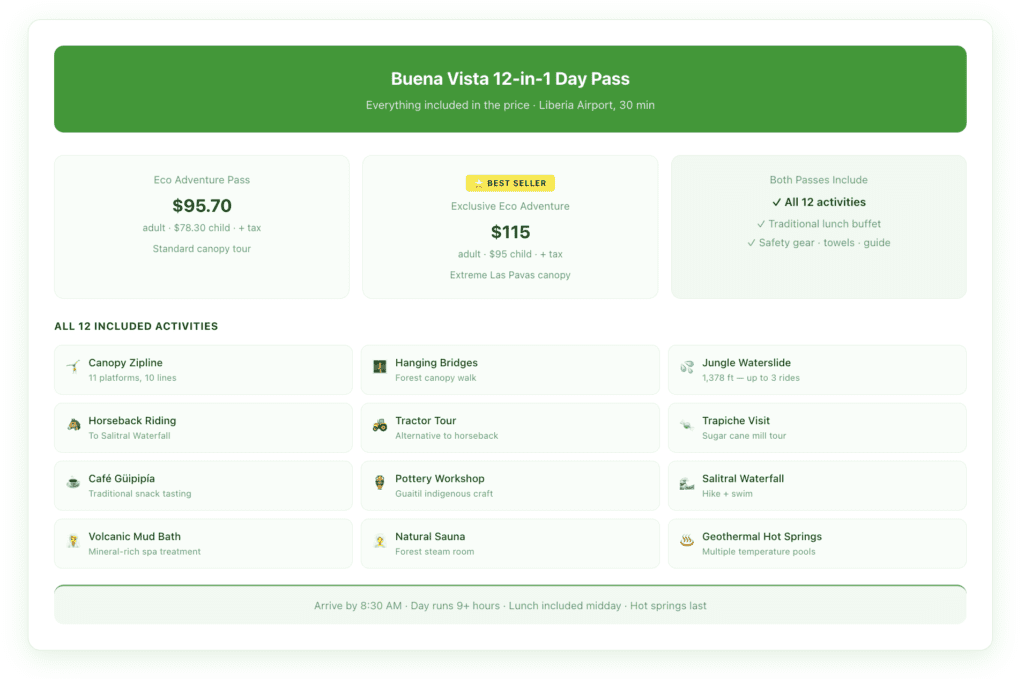Open the ALL 12 INCLUDED ACTIVITIES section

coord(137,326)
